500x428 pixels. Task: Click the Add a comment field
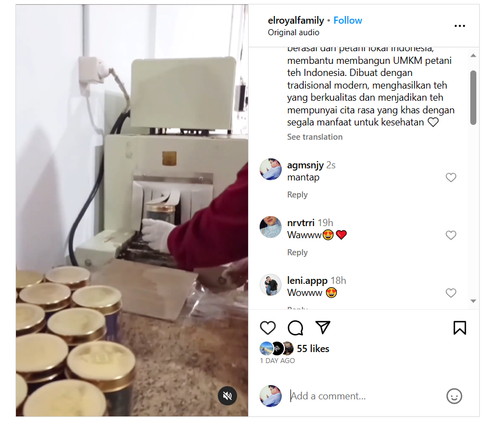point(365,396)
